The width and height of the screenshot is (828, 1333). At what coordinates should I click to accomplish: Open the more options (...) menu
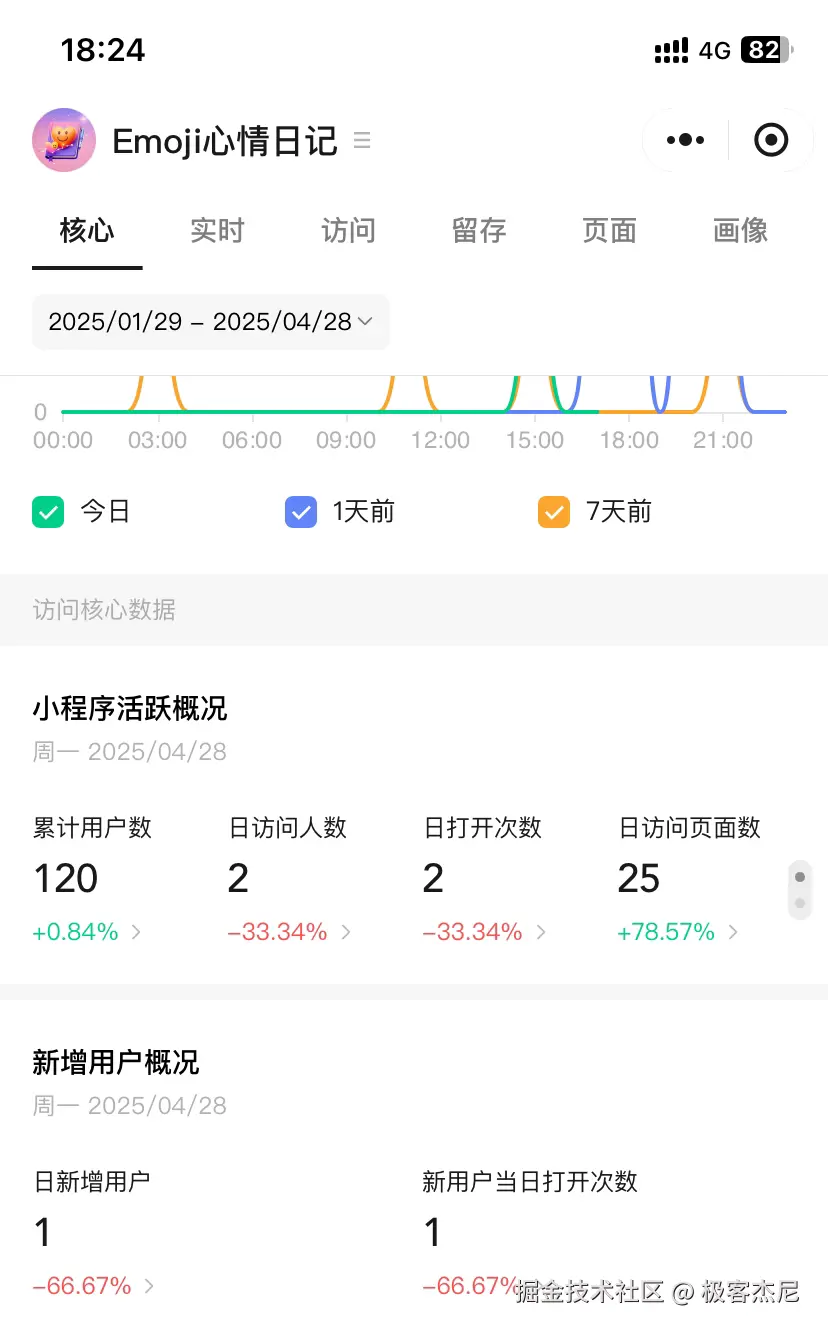coord(683,139)
